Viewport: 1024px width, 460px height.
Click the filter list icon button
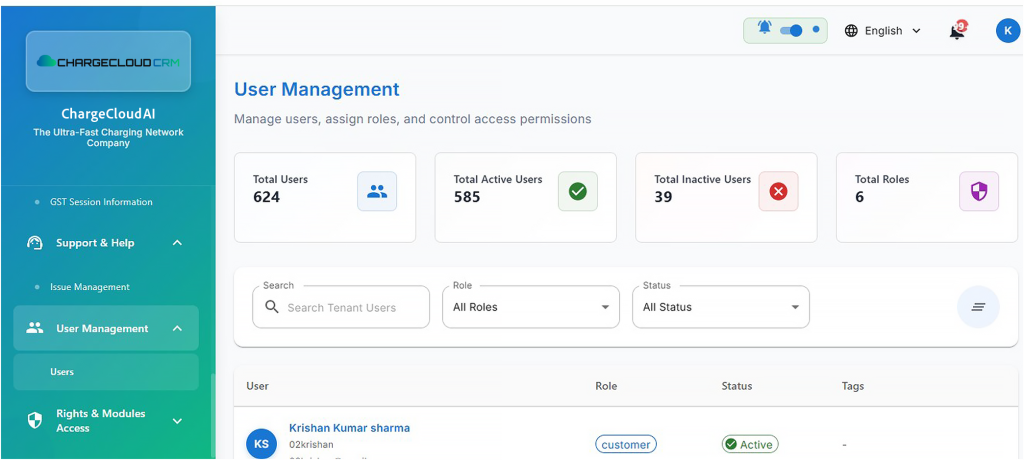click(978, 307)
